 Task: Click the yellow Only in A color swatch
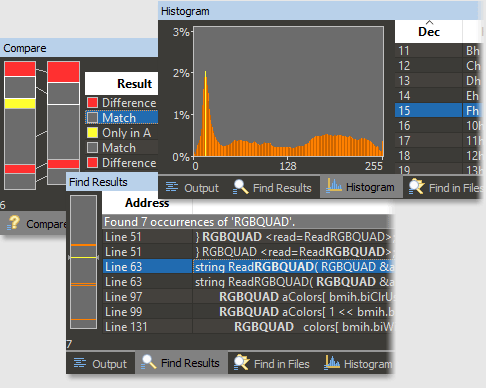92,133
